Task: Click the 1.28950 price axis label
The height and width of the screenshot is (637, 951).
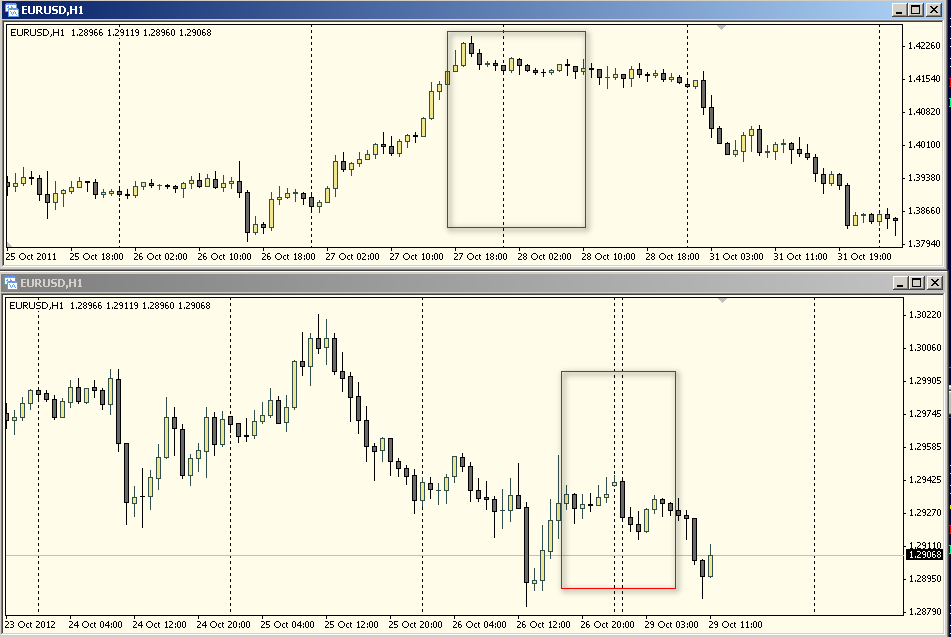Action: click(x=925, y=579)
